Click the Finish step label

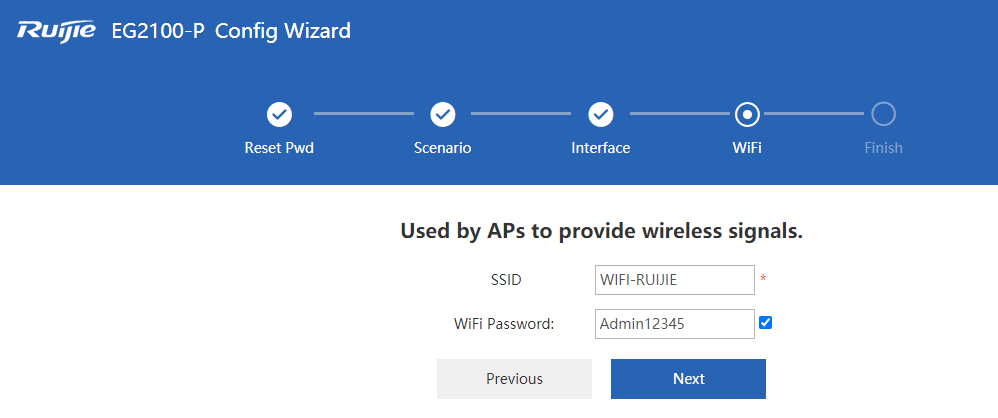[x=883, y=148]
